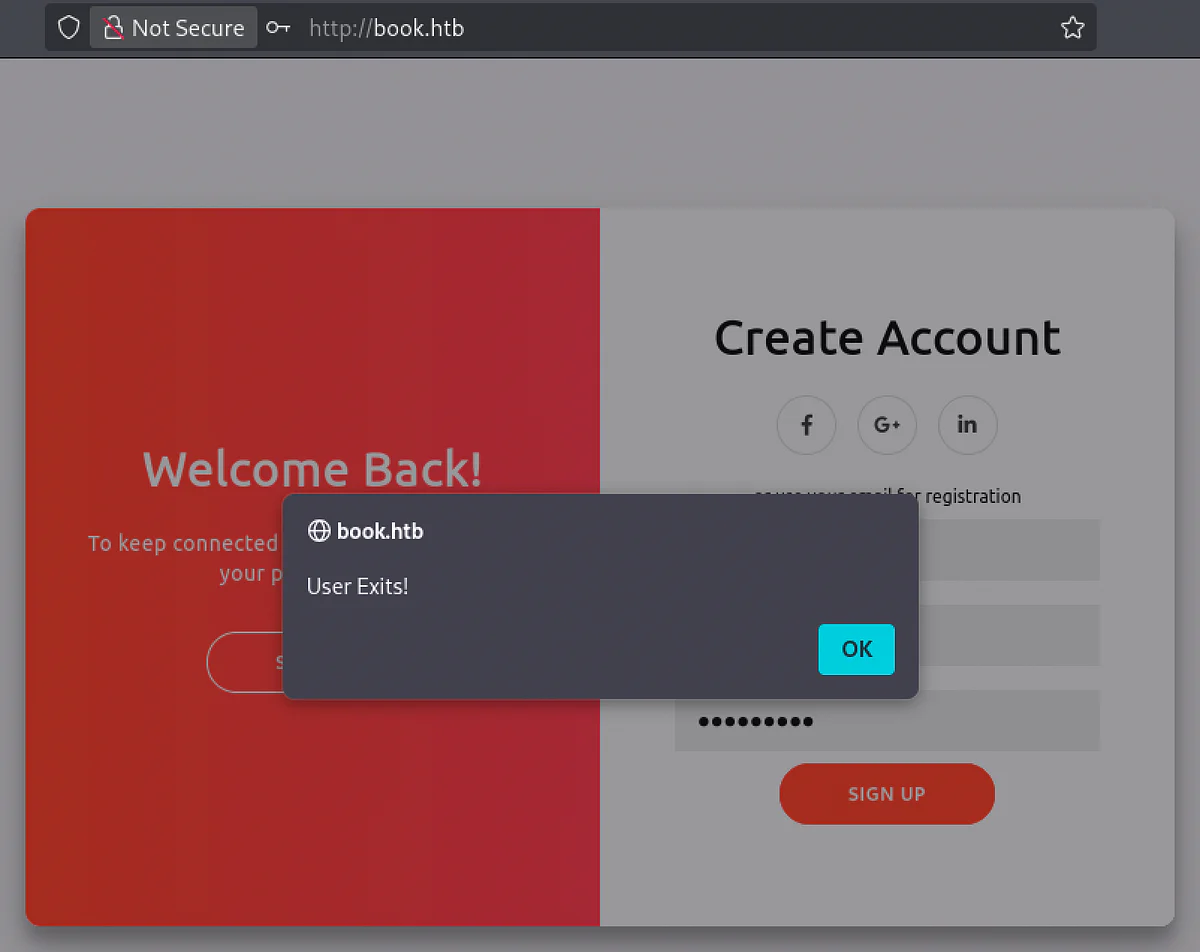Screen dimensions: 1200x952
Task: Open the Not Secure connection info
Action: pos(174,28)
